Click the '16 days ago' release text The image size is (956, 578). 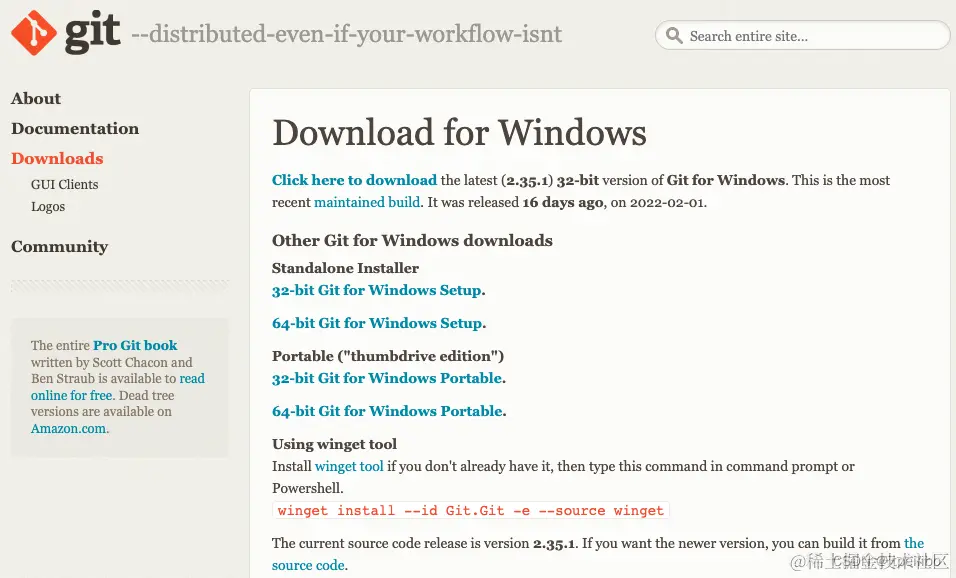[563, 202]
